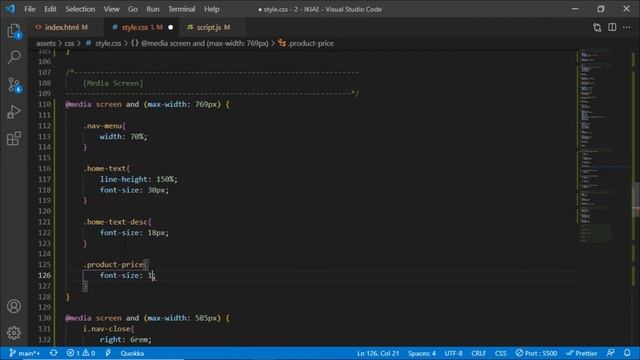Open the editor More Actions ellipsis
640x360 pixels.
pyautogui.click(x=627, y=27)
